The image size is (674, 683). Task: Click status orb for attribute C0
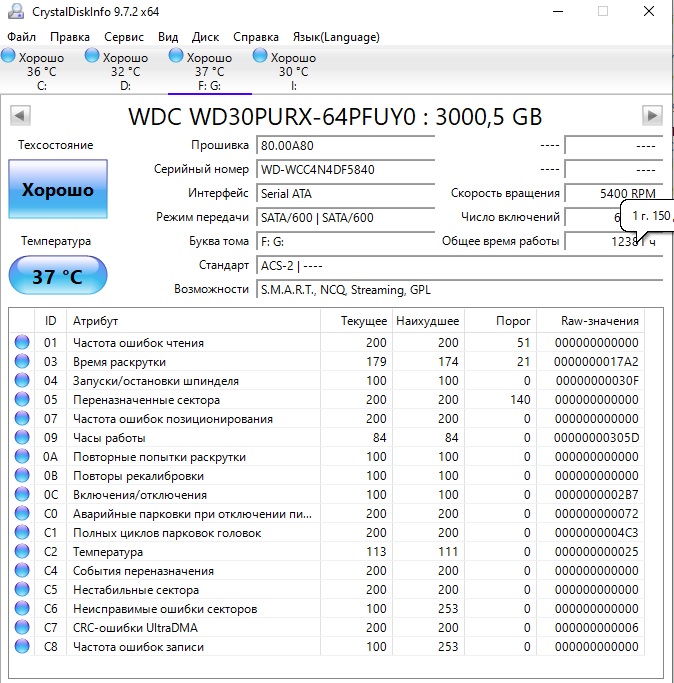[22, 514]
